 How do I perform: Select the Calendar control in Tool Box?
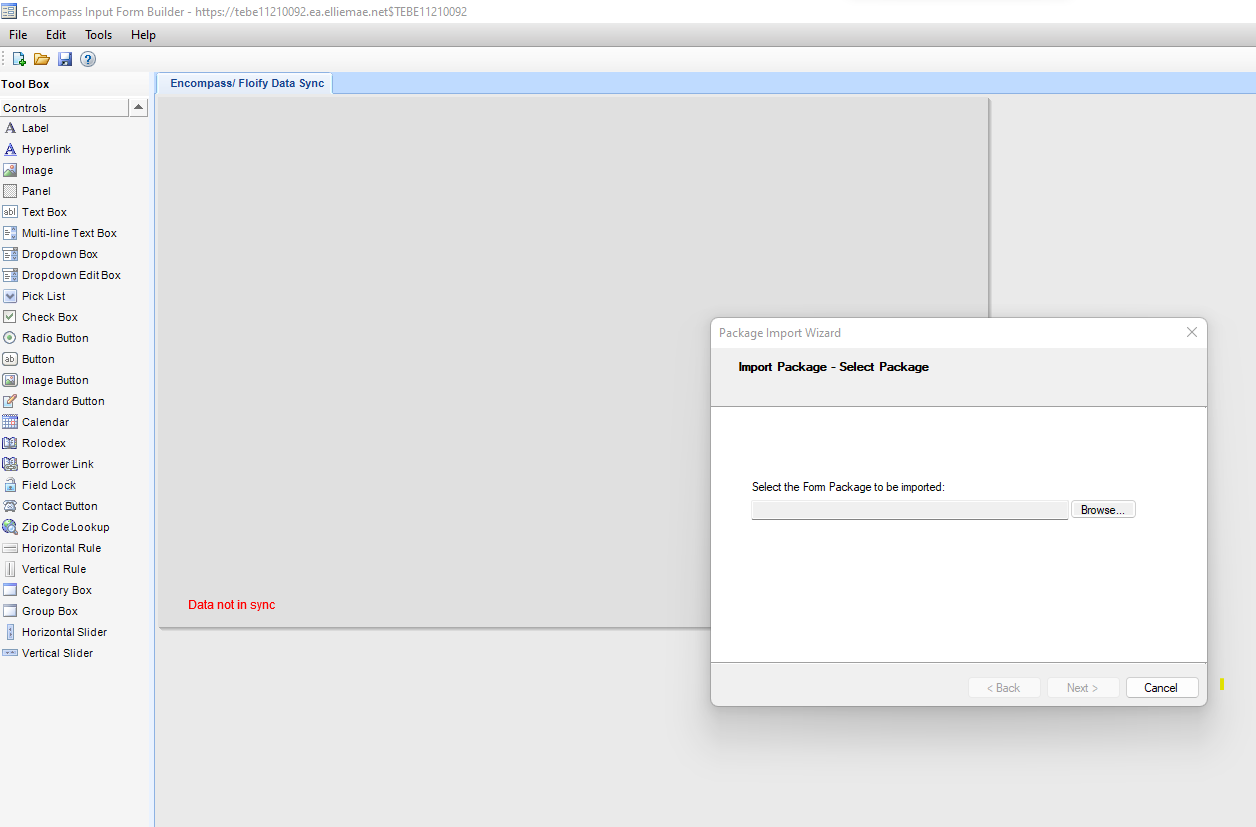coord(45,422)
